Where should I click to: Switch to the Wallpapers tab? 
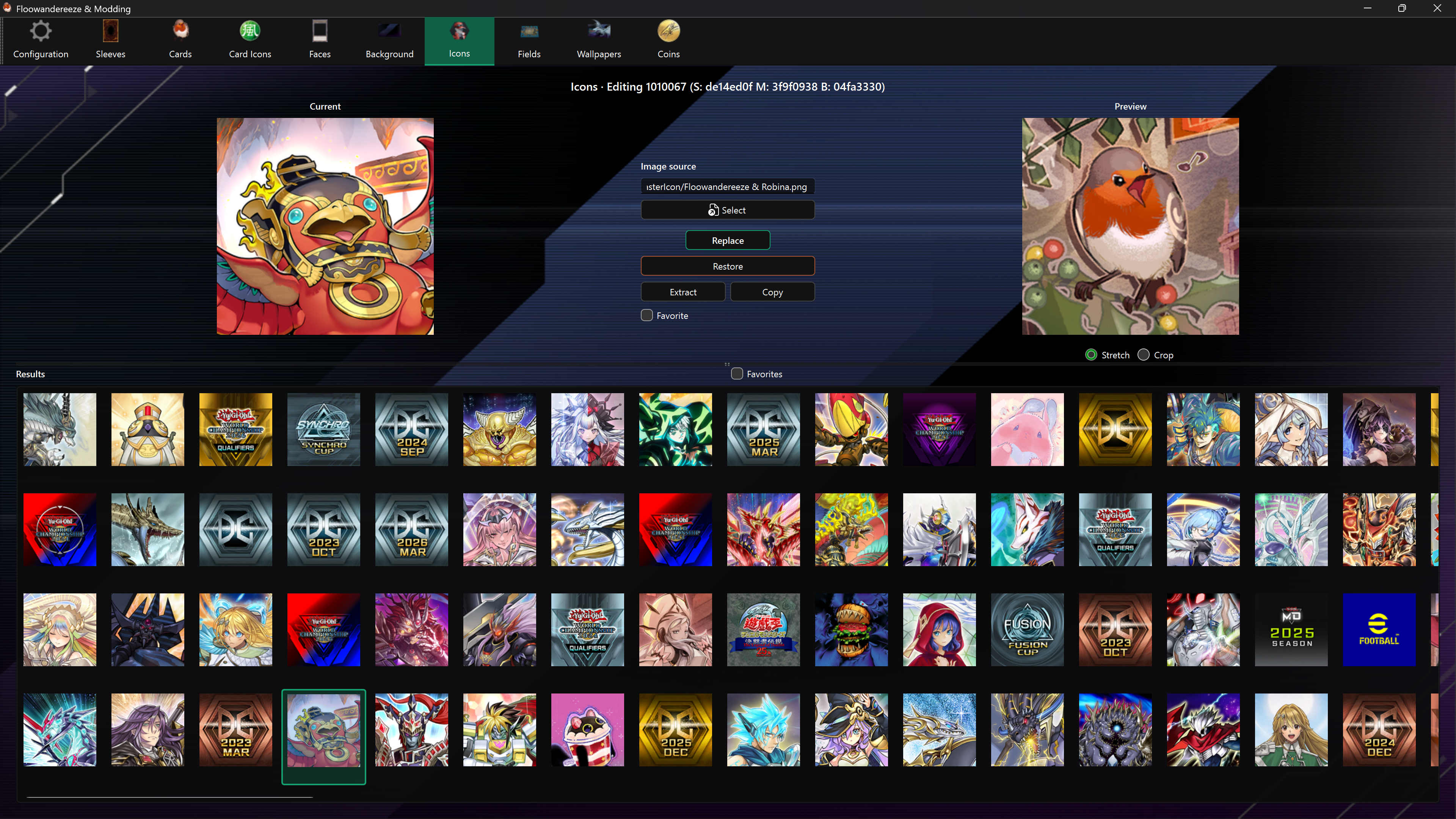[x=599, y=41]
